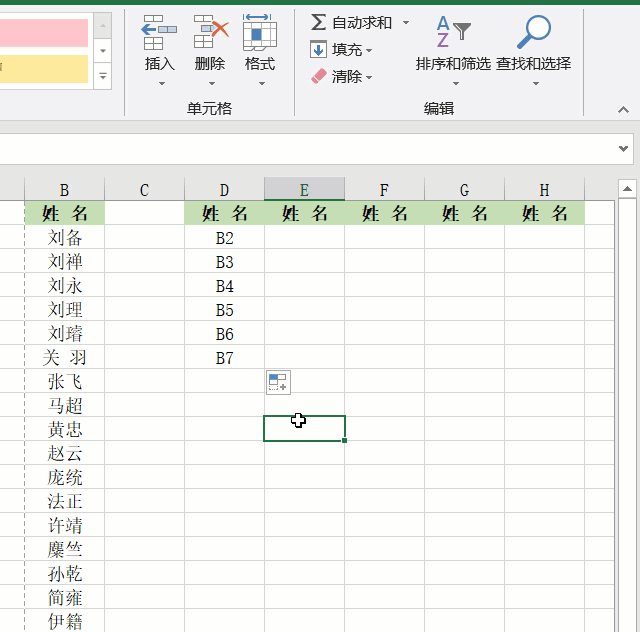Select the cell with text B7

click(x=224, y=357)
